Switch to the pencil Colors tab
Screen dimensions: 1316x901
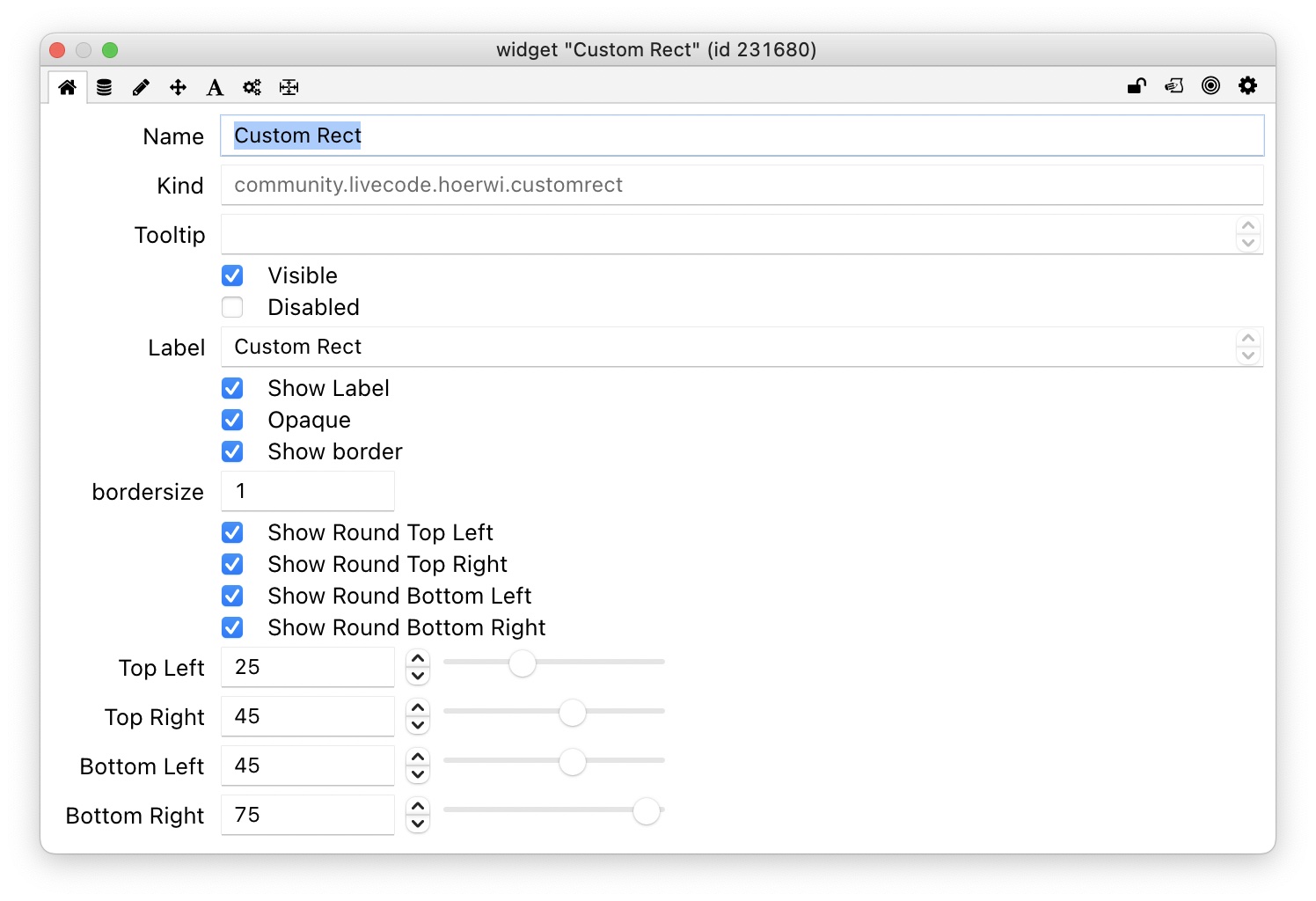point(141,87)
